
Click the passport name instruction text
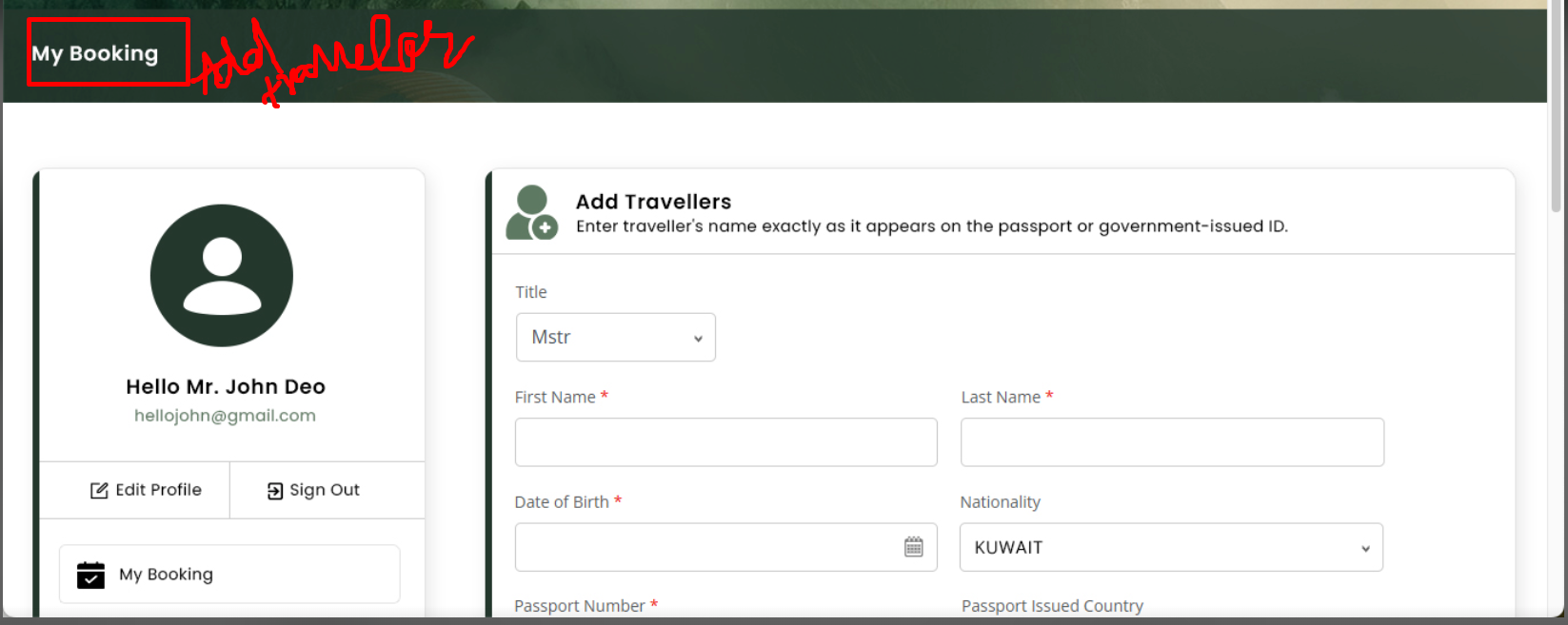931,226
